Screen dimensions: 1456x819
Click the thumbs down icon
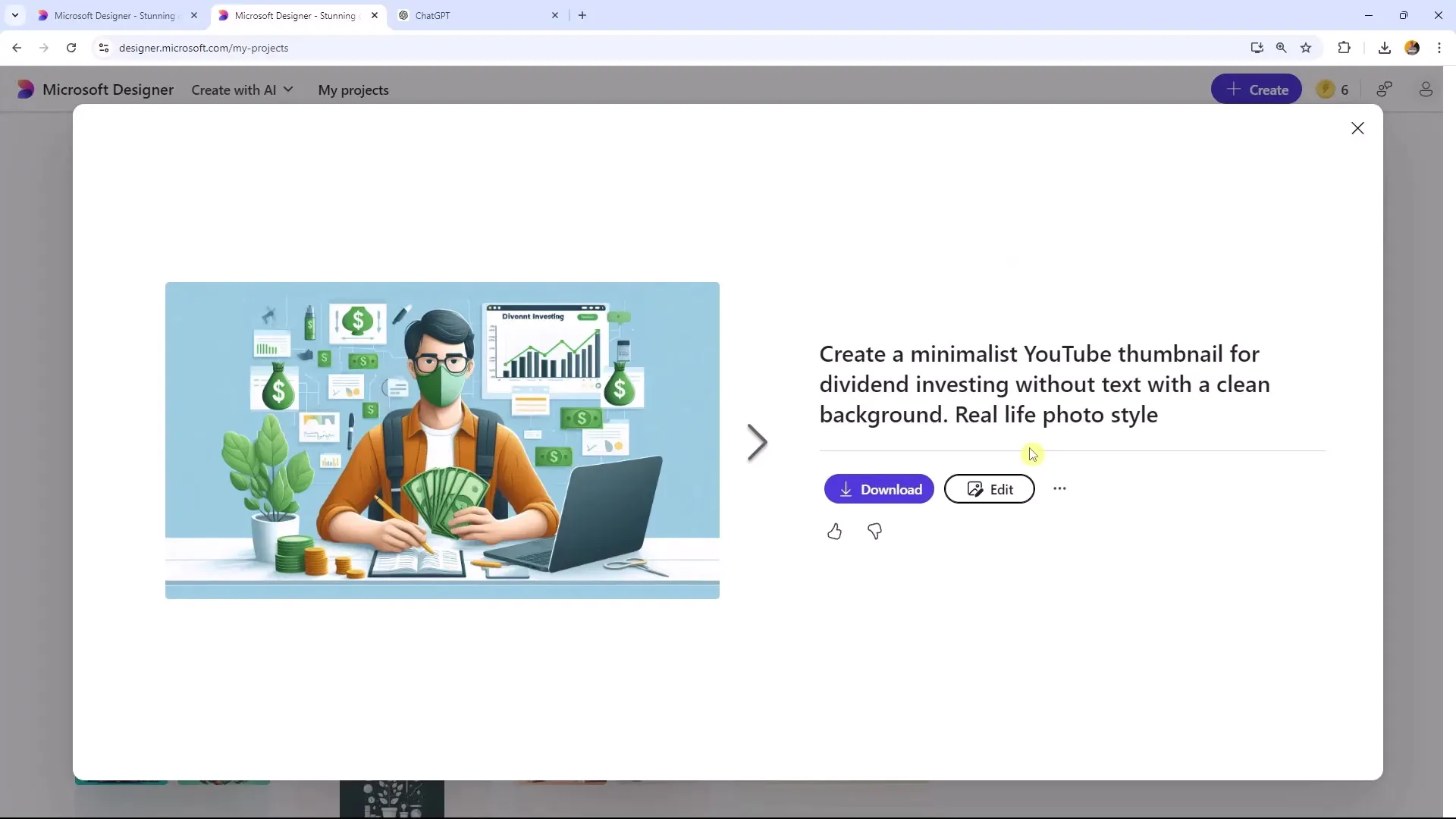(874, 531)
